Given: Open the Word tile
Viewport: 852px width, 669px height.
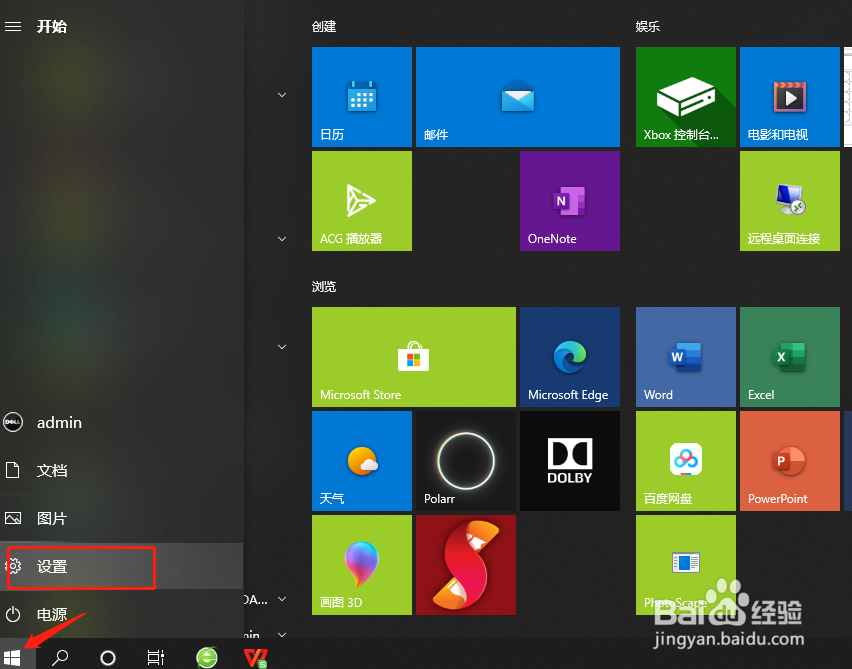Looking at the screenshot, I should coord(686,357).
